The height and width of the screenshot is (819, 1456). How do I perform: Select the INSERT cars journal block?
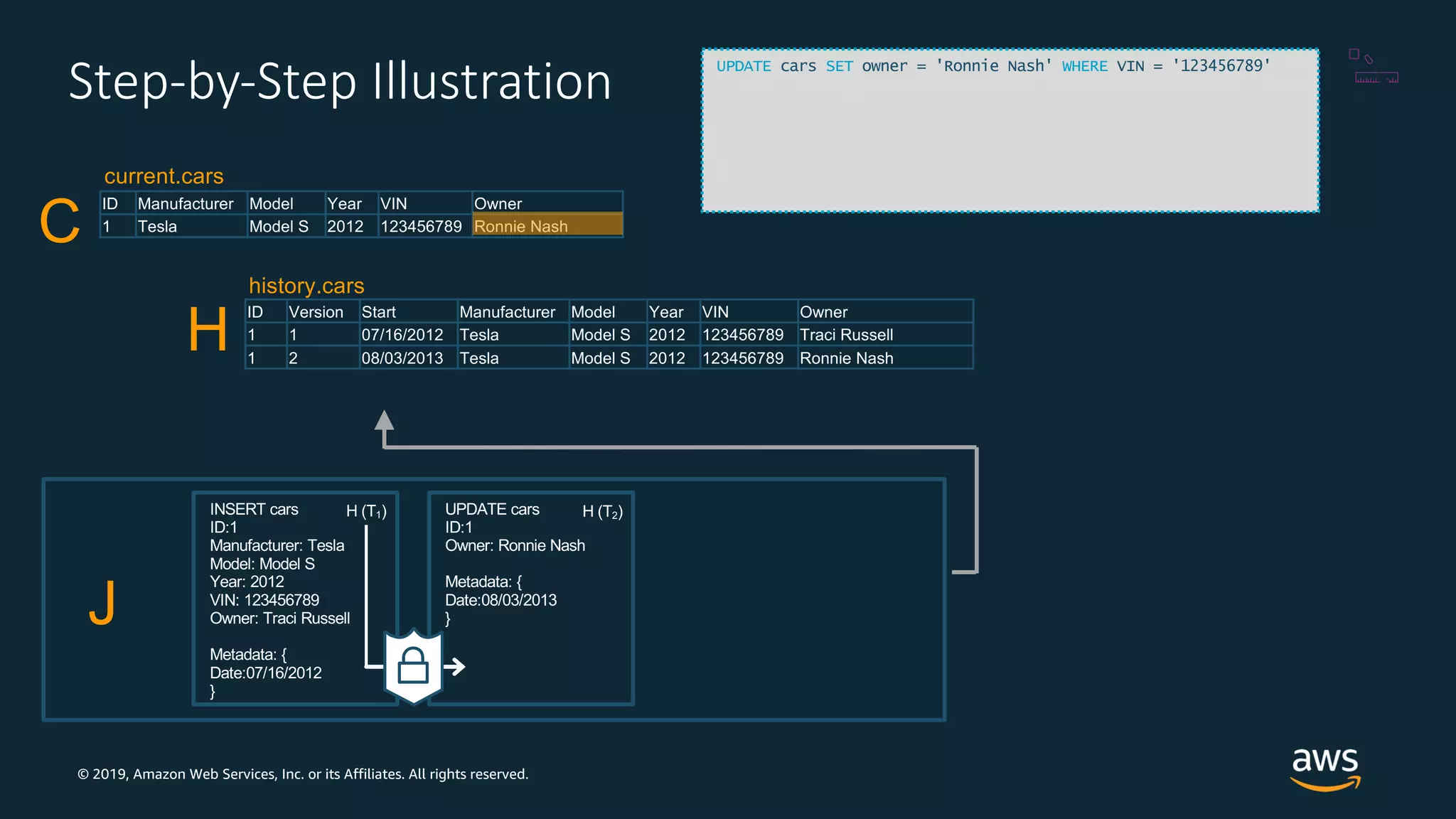pyautogui.click(x=294, y=599)
